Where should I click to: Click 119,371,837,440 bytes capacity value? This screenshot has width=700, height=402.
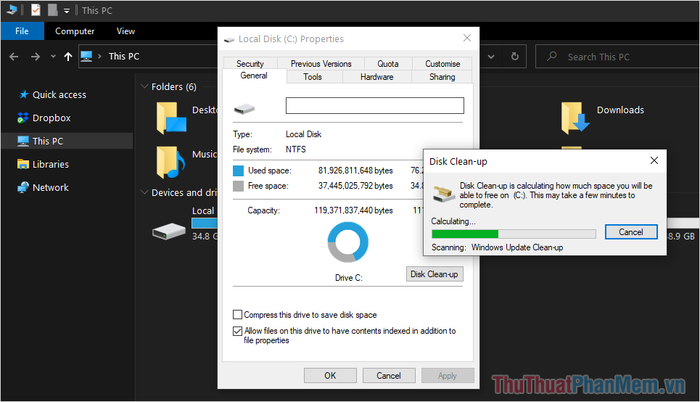pyautogui.click(x=354, y=210)
